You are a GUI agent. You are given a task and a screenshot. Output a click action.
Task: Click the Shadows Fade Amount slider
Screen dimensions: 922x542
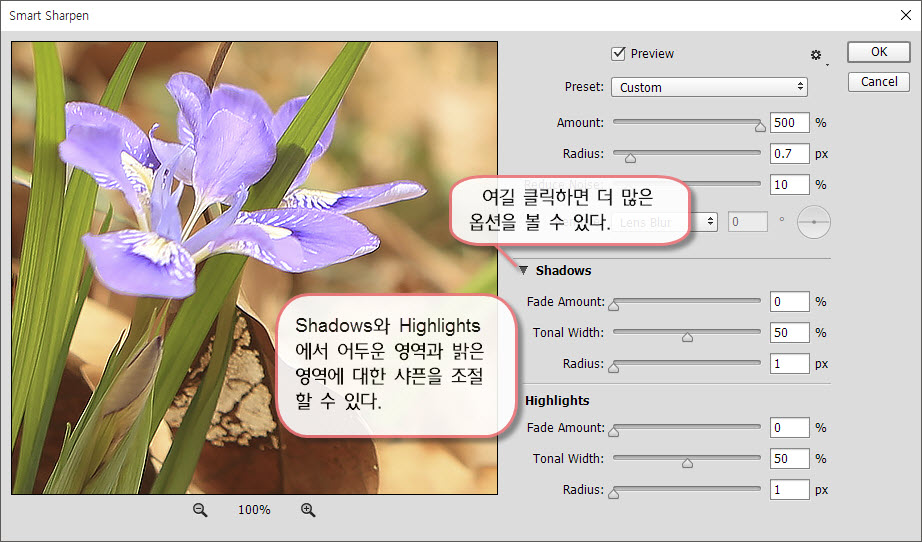(x=687, y=301)
